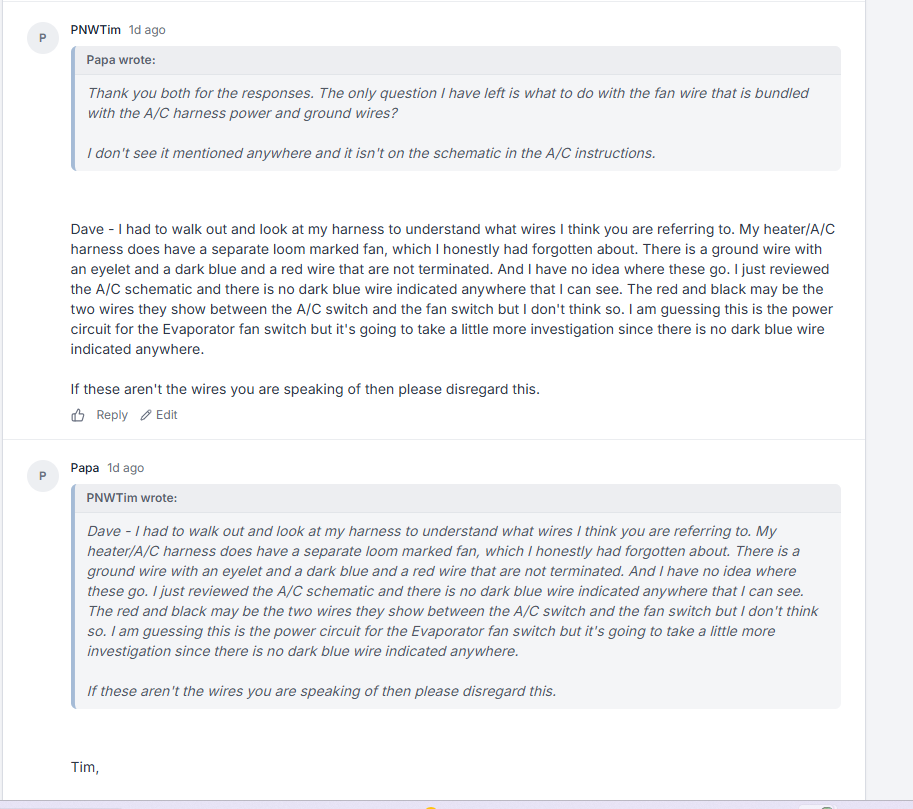
Task: Open PNWTim's username profile link
Action: [x=95, y=30]
